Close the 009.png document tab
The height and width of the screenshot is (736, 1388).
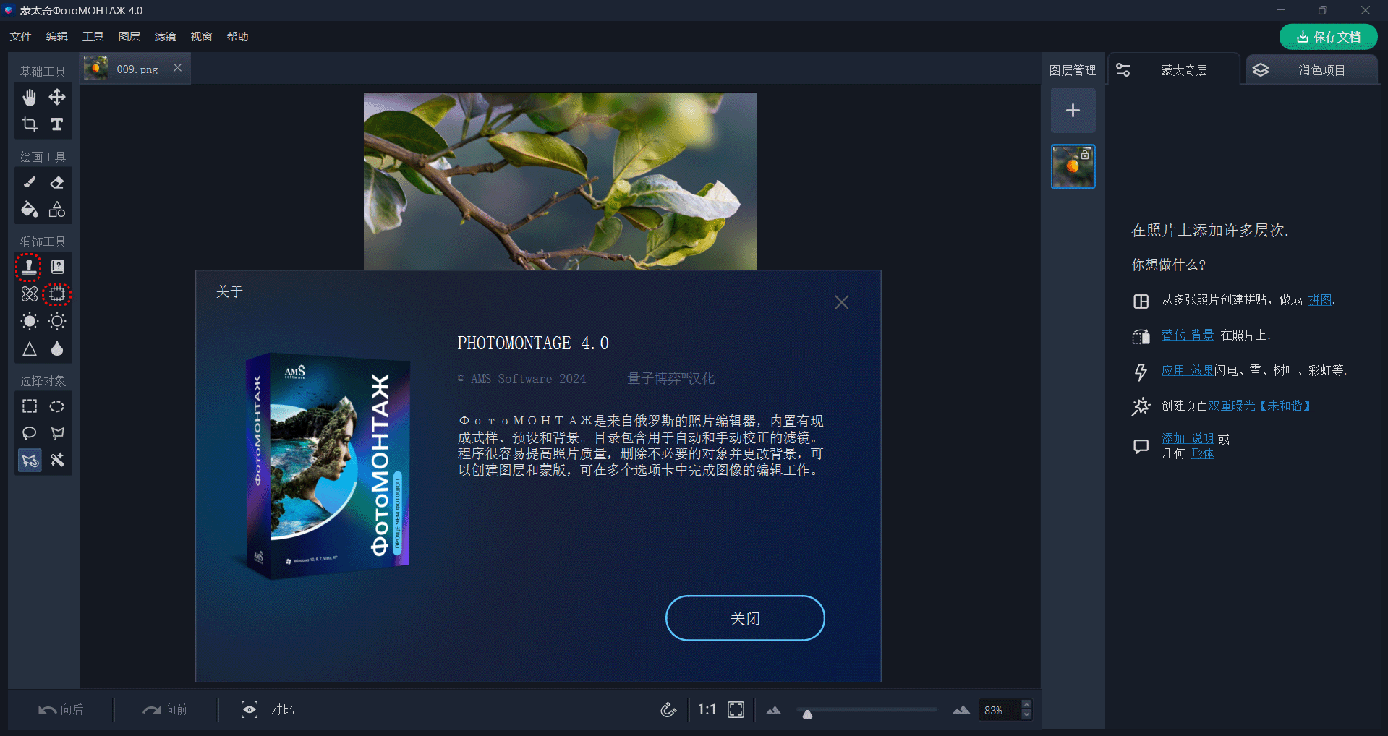pos(178,68)
